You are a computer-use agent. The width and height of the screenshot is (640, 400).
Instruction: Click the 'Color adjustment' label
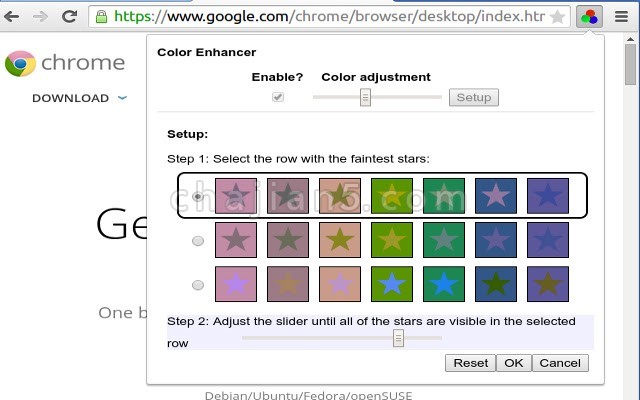click(x=376, y=77)
